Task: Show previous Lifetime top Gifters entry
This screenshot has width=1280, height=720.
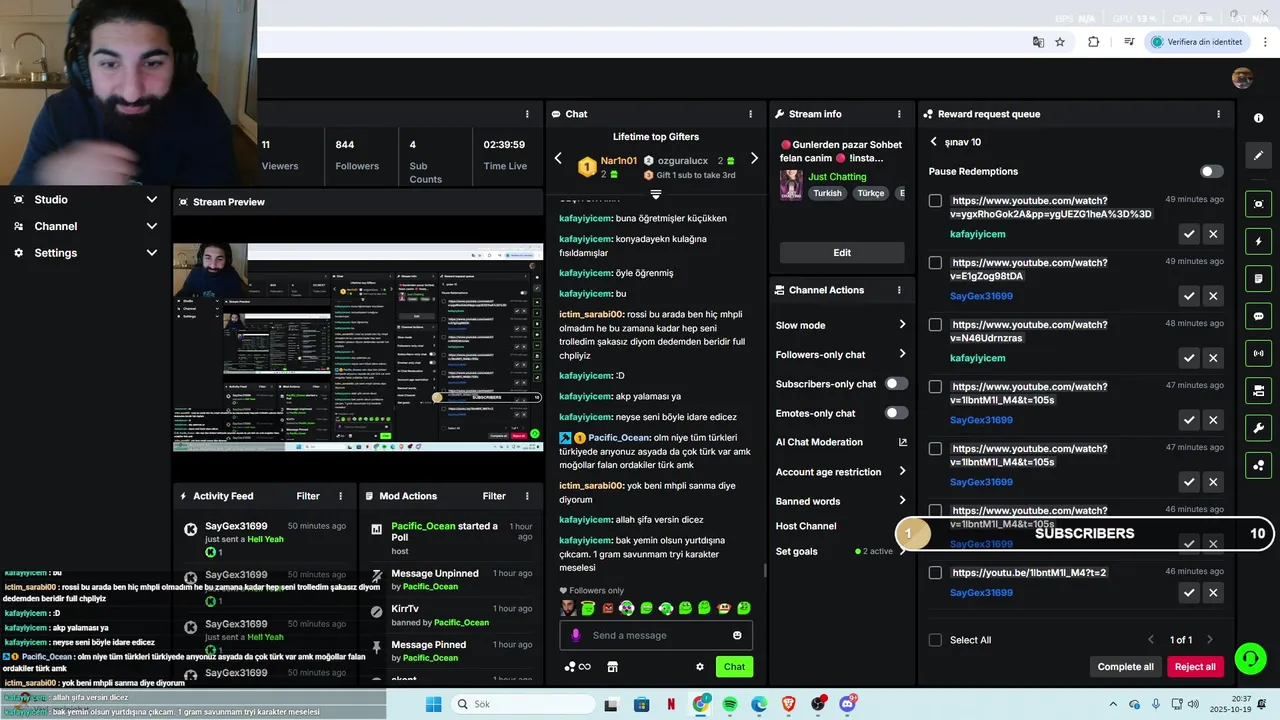Action: coord(558,158)
